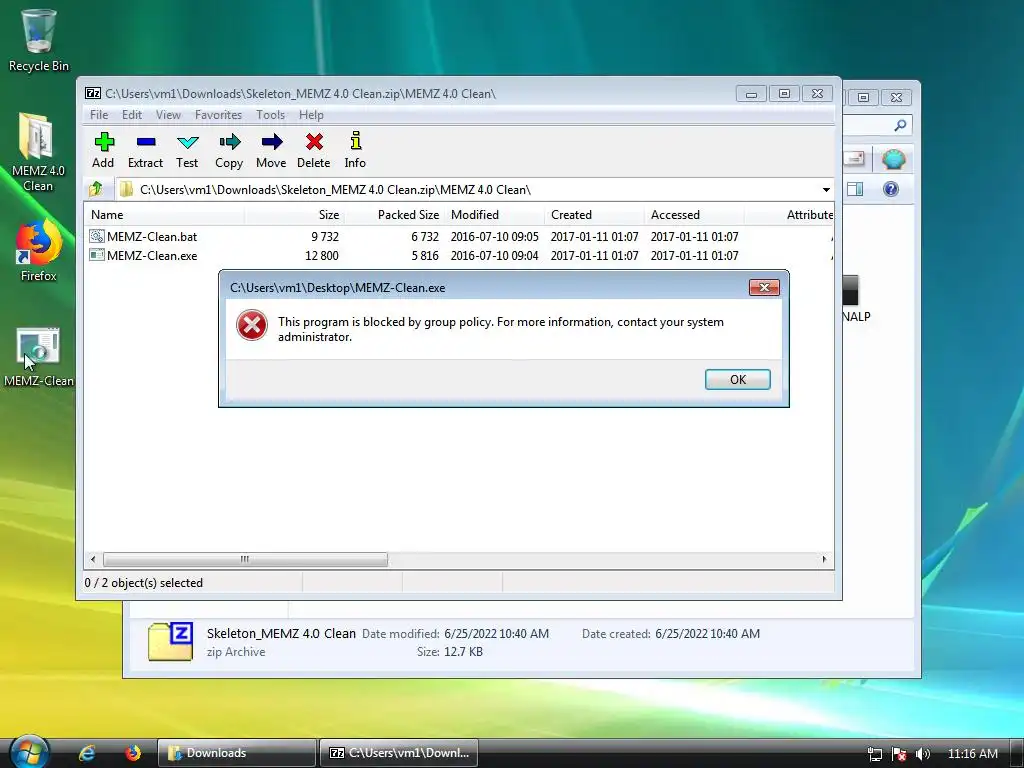Select the Copy toolbar icon
Image resolution: width=1024 pixels, height=768 pixels.
[229, 150]
